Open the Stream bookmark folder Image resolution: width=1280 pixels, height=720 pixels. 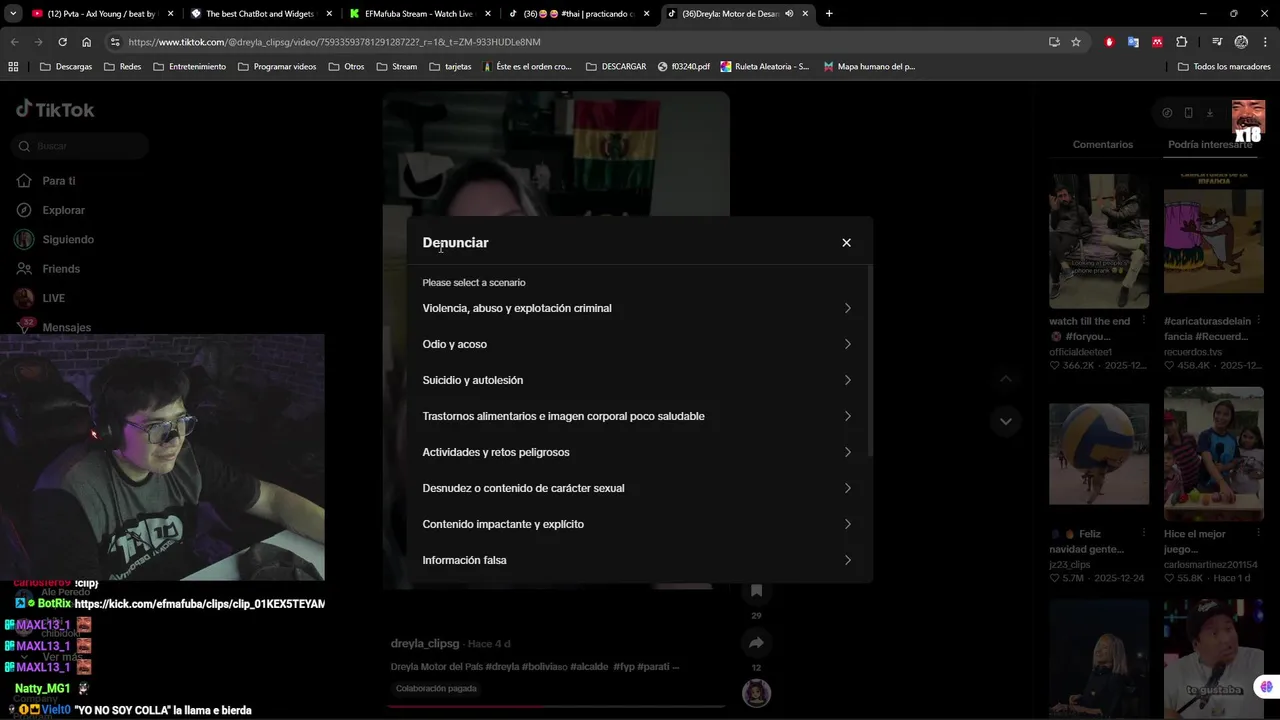click(397, 67)
